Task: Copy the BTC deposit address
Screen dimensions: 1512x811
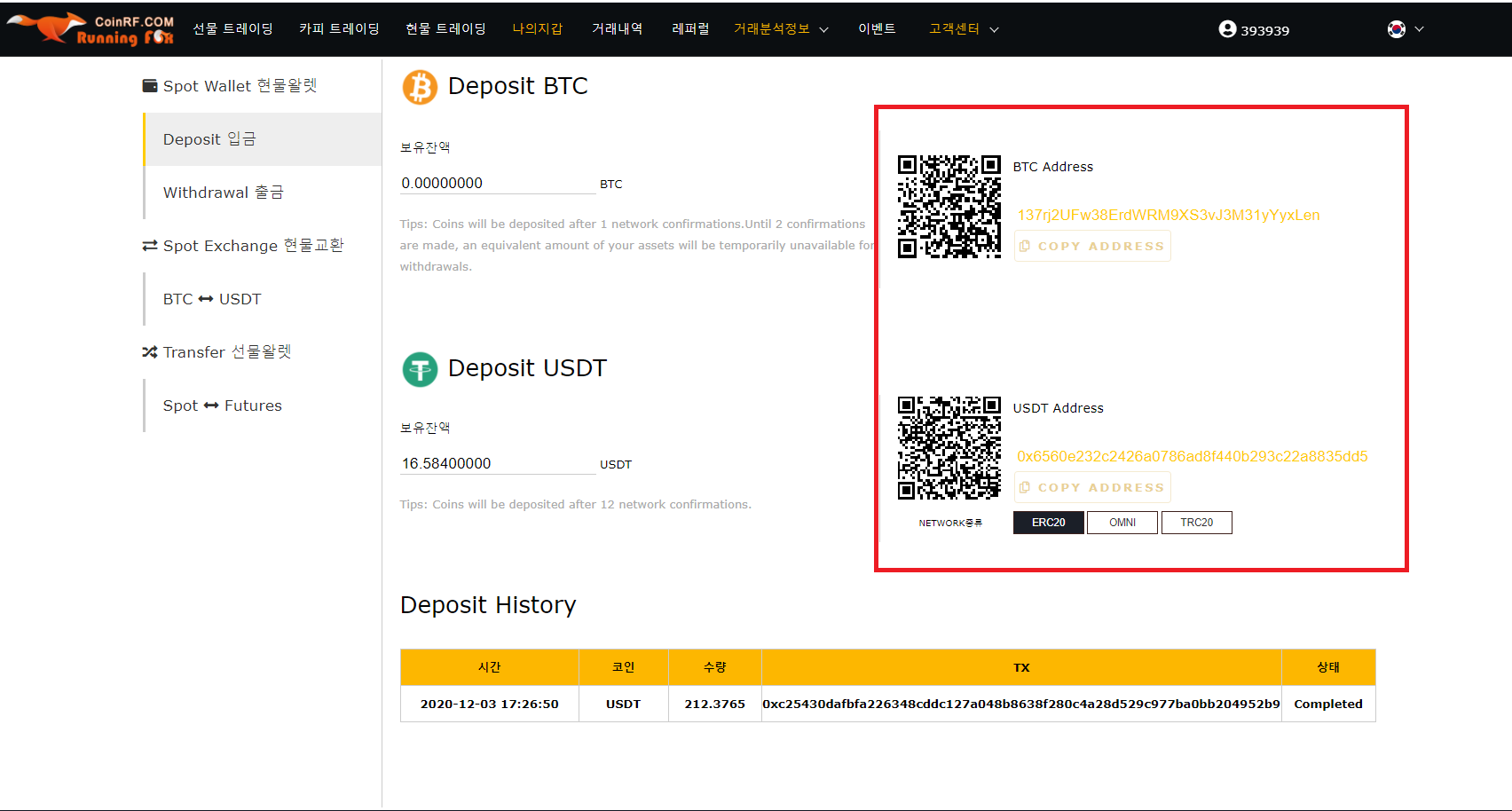Action: (x=1092, y=247)
